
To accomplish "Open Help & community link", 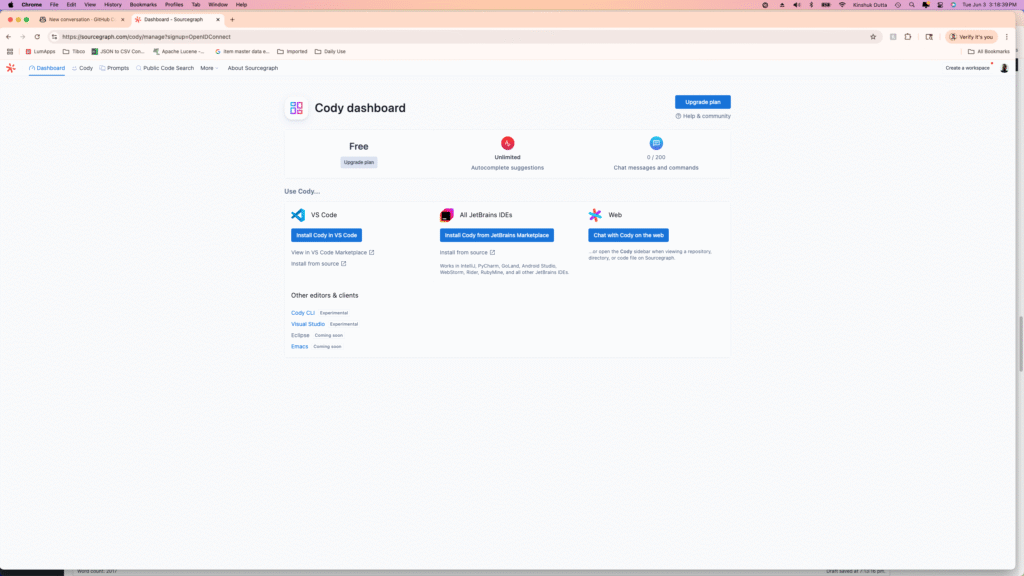I will 703,116.
